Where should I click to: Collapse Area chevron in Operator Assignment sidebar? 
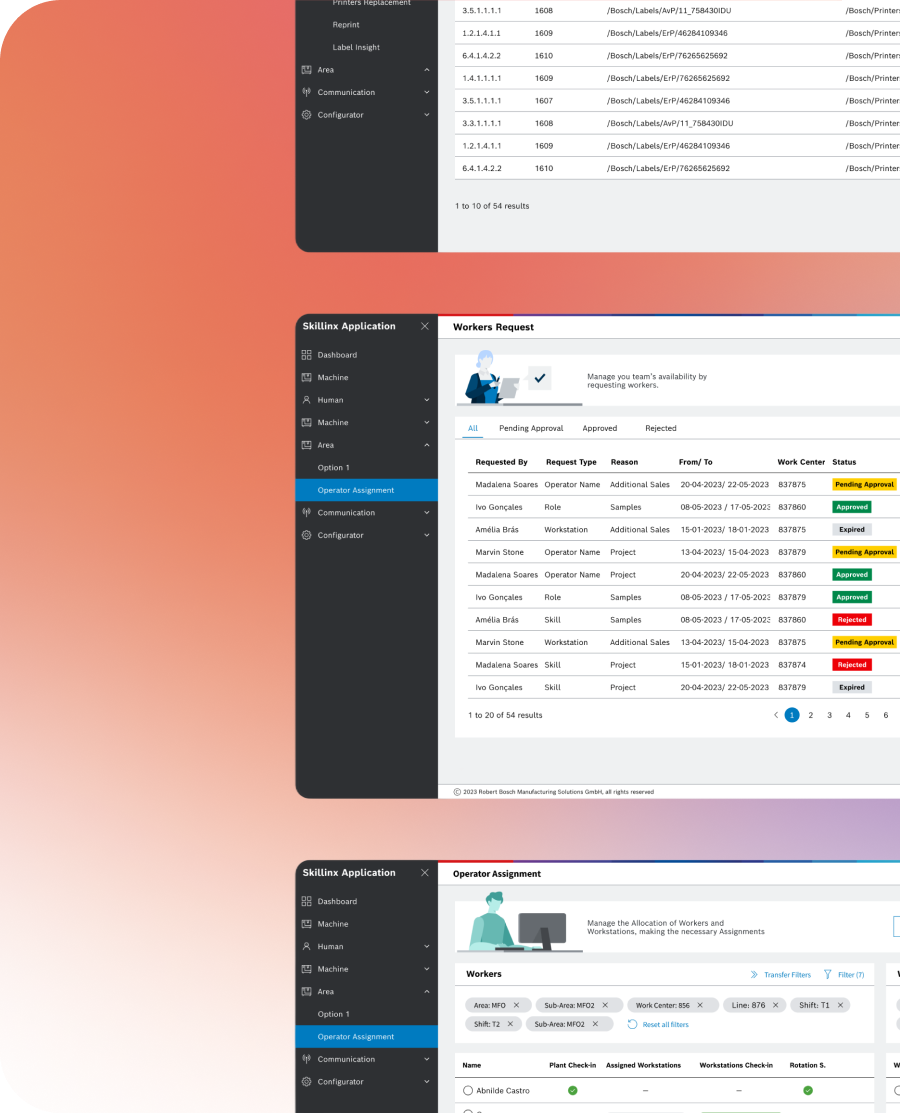[427, 992]
